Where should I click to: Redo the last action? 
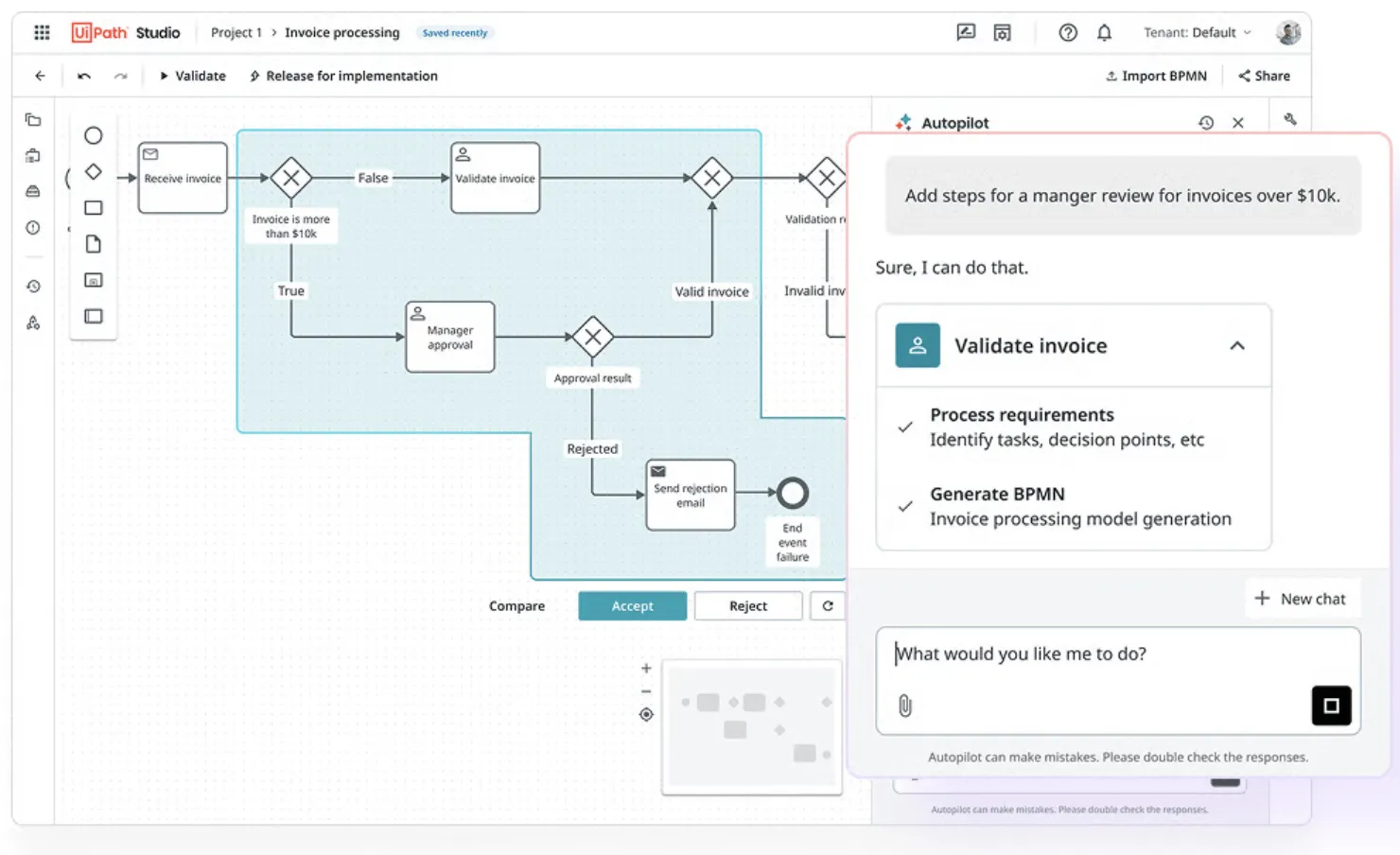pyautogui.click(x=120, y=76)
